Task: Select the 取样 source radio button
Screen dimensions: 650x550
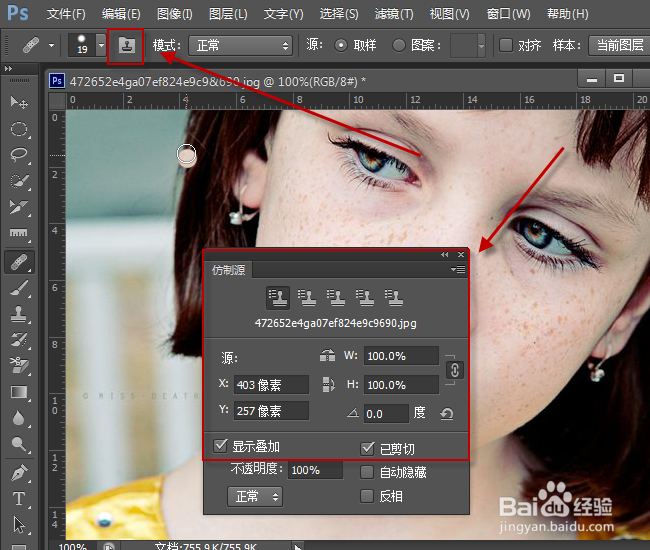Action: (x=341, y=45)
